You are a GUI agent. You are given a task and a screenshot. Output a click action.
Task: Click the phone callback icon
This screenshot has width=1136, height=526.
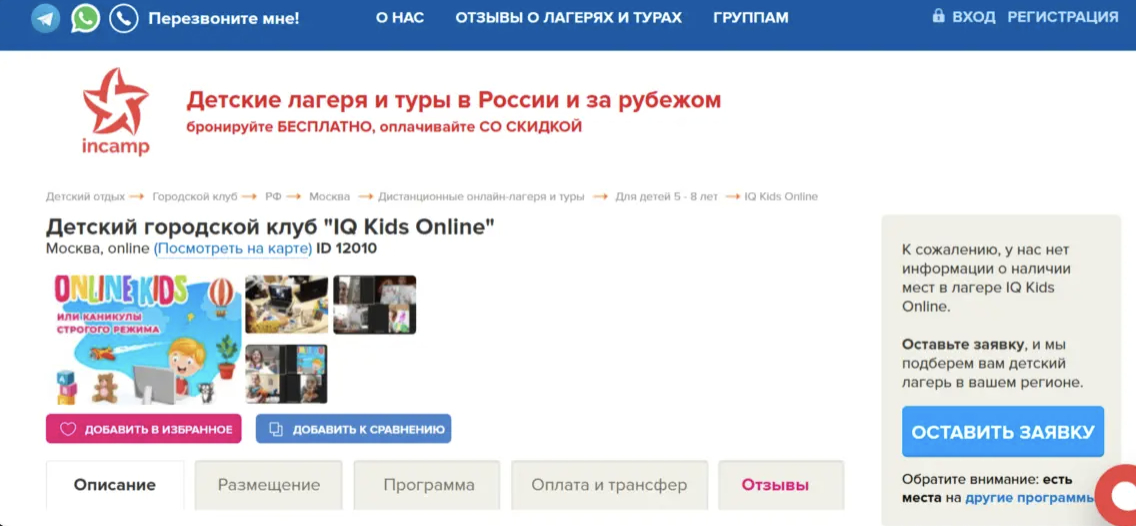[x=124, y=18]
